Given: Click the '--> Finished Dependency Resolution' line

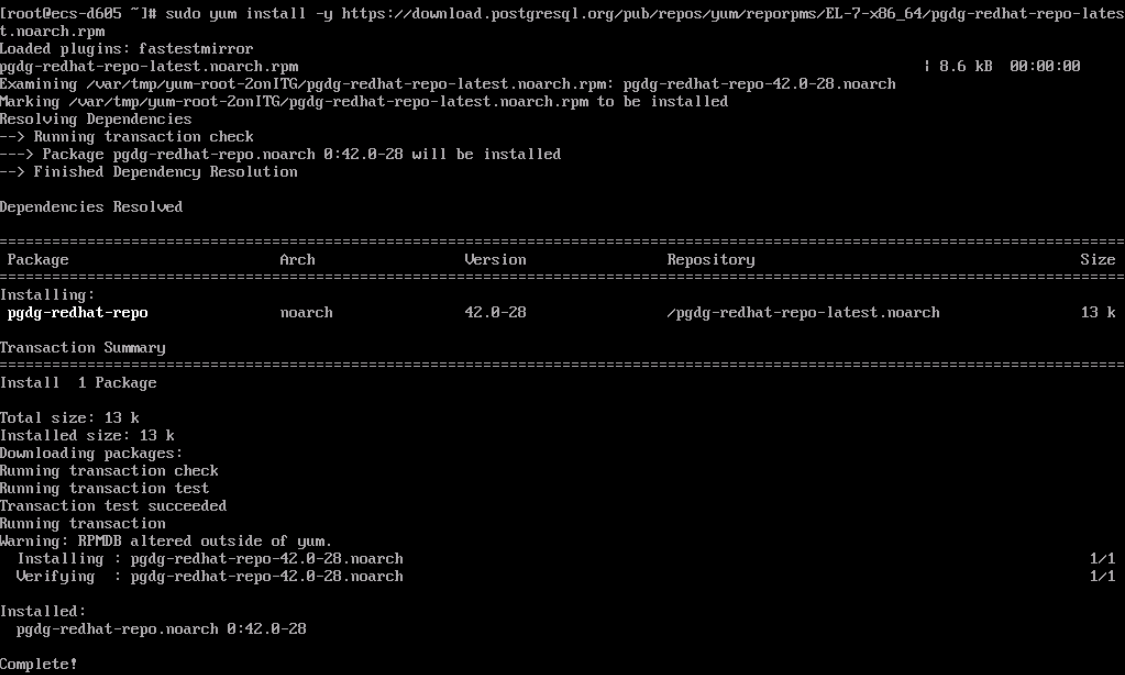Looking at the screenshot, I should pyautogui.click(x=149, y=171).
